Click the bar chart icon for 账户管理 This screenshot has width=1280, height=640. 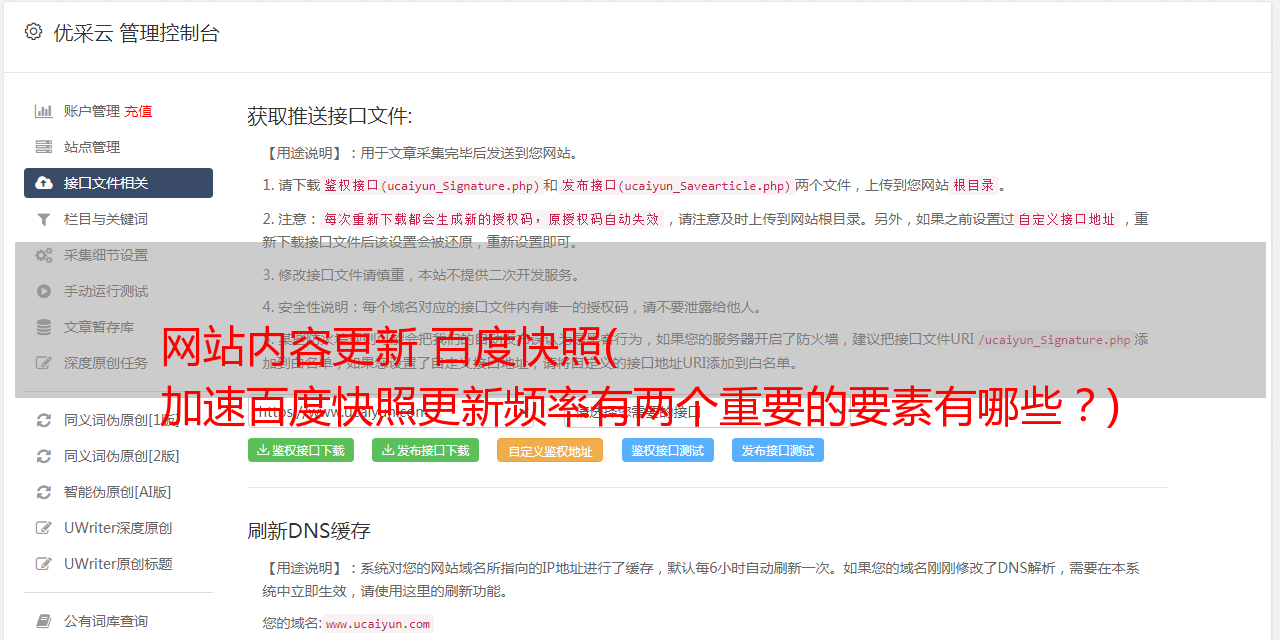pyautogui.click(x=44, y=111)
